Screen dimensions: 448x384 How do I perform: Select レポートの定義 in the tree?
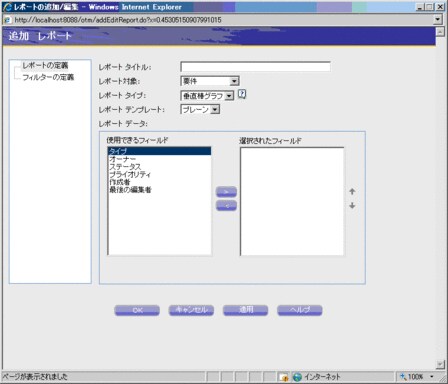click(45, 66)
